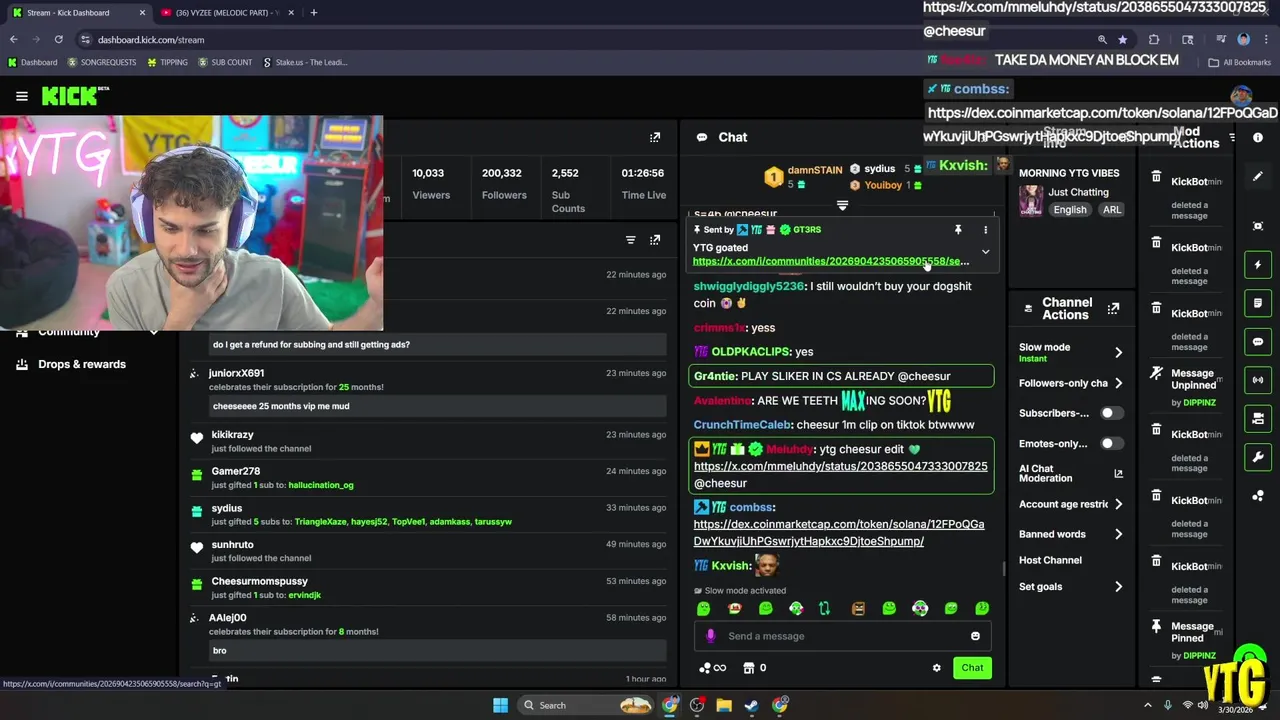Viewport: 1280px width, 720px height.
Task: Click the Just Chatting category thumbnail
Action: [1030, 201]
